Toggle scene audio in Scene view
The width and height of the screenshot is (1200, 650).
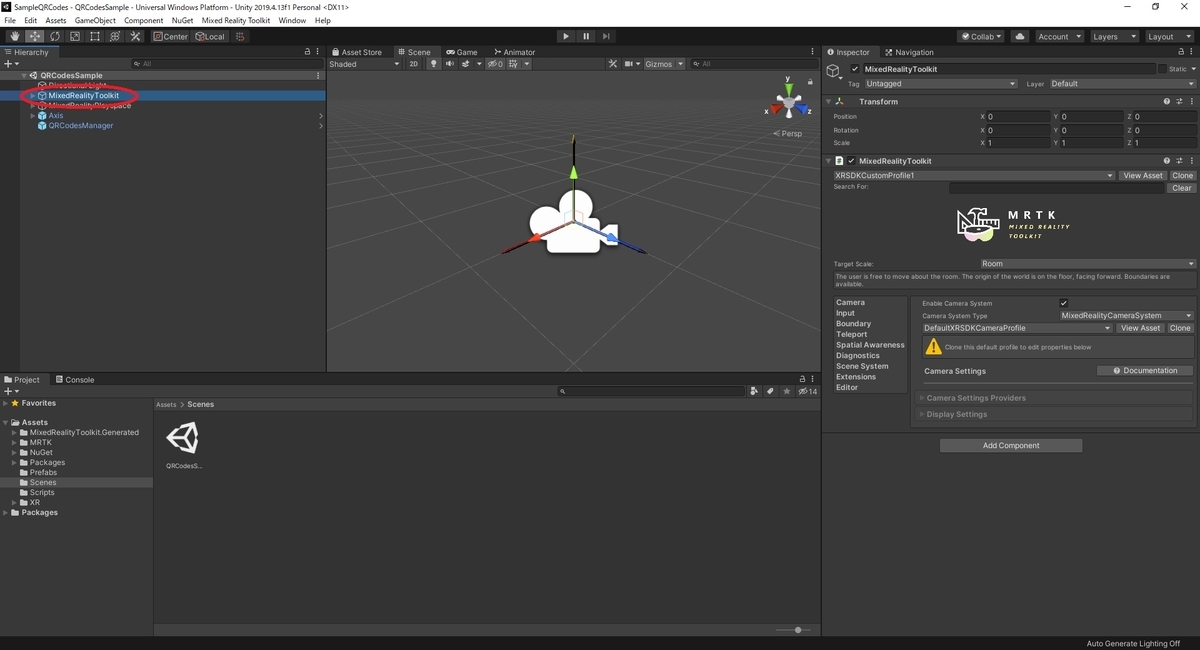[449, 64]
